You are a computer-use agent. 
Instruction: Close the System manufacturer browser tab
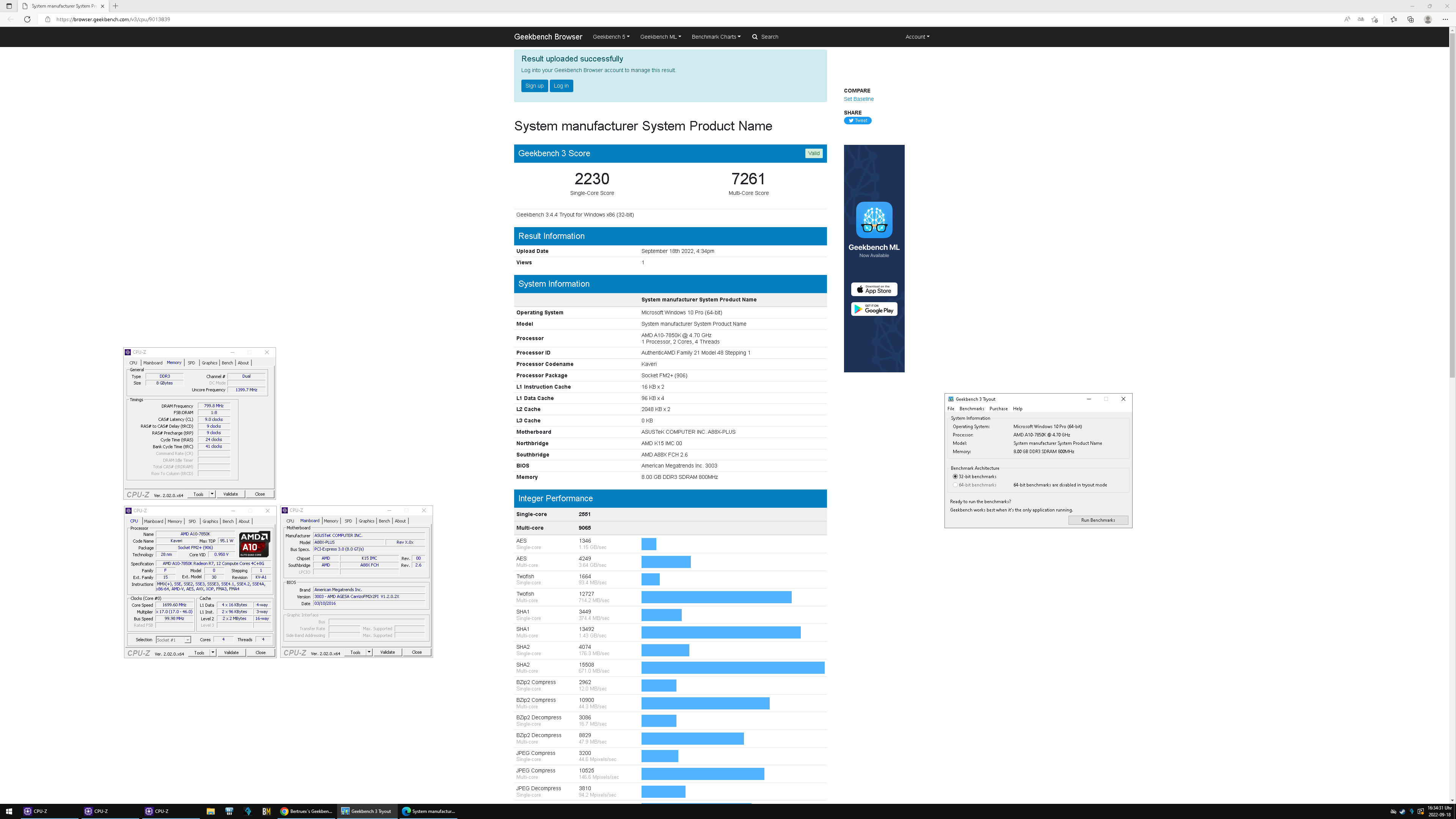tap(102, 6)
